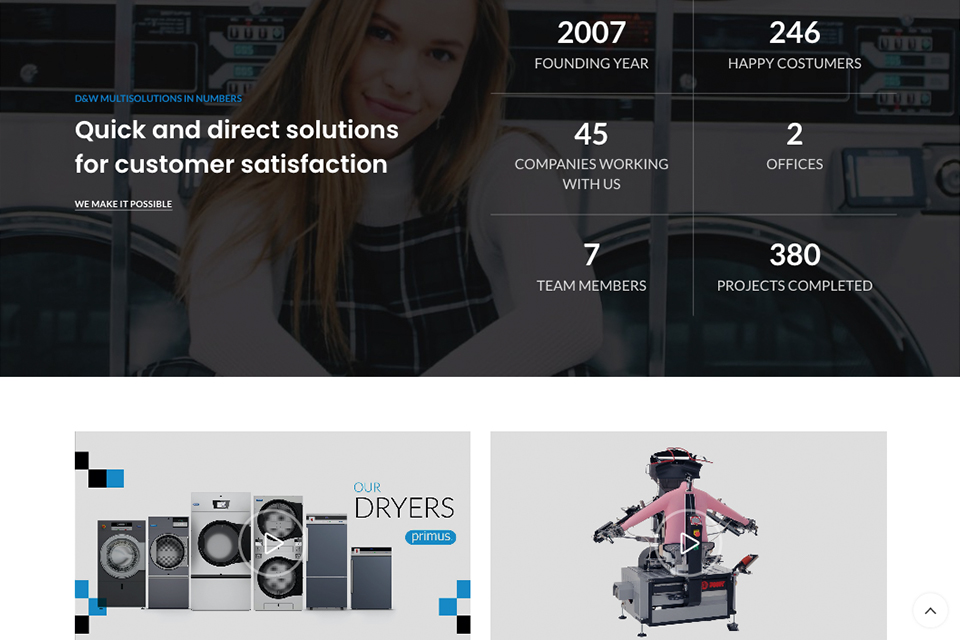
Task: Click the 2007 founding year number
Action: tap(591, 32)
